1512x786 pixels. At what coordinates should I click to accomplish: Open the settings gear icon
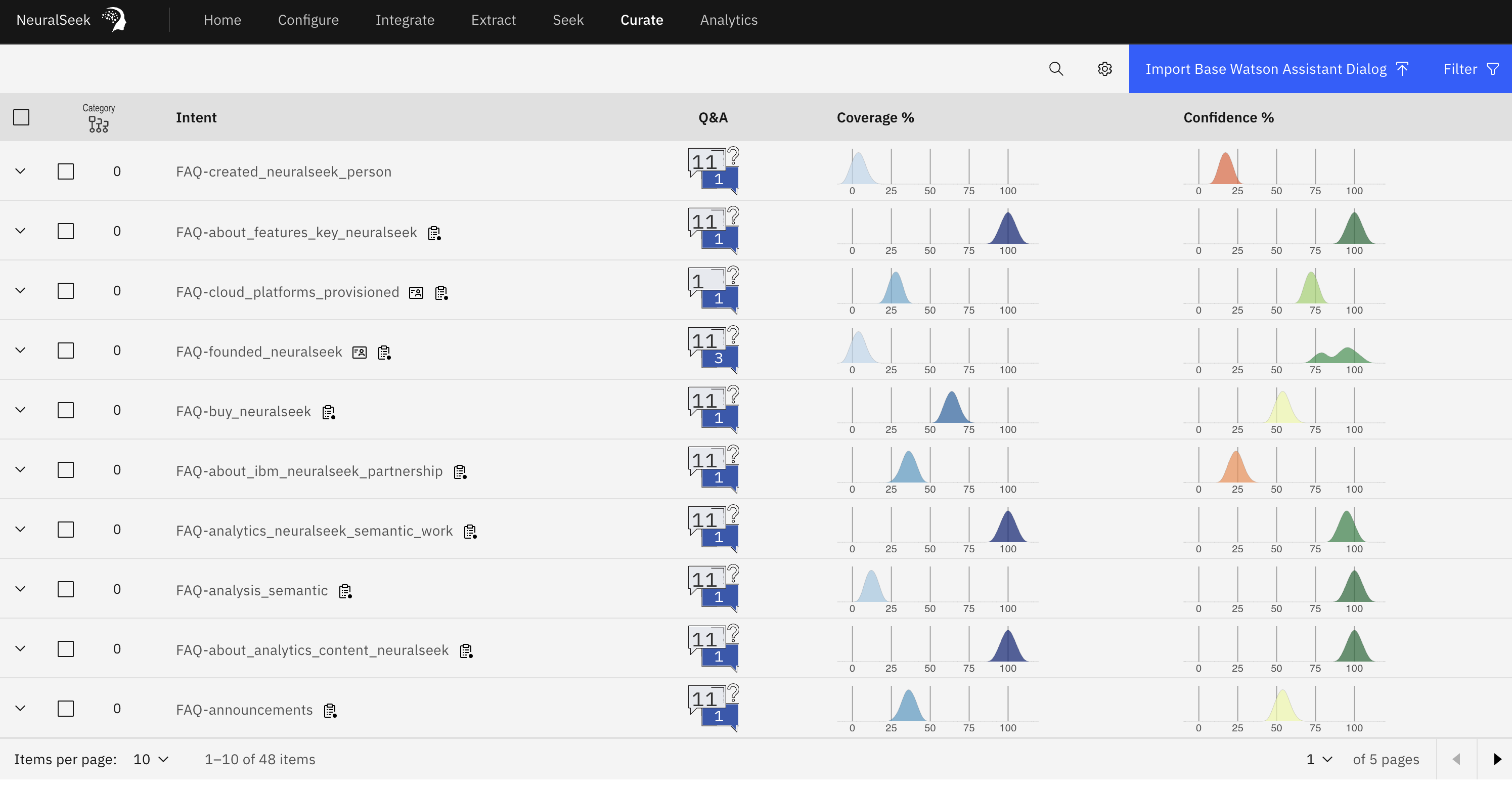click(1104, 69)
